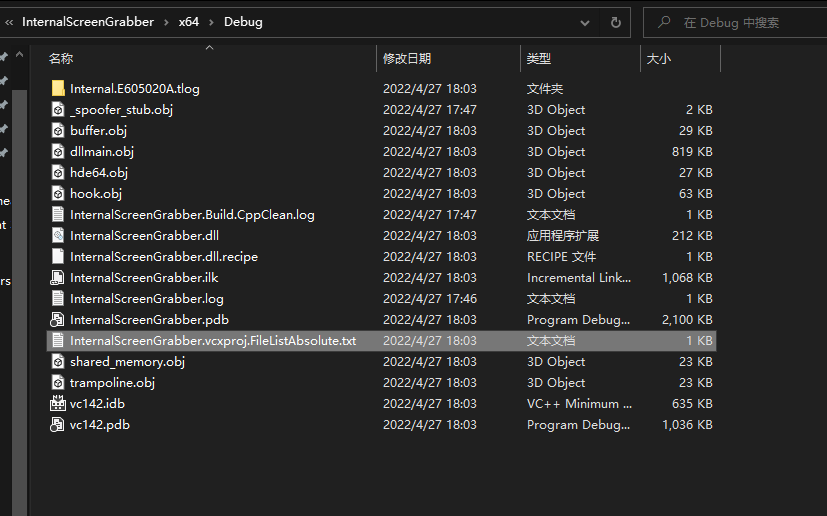Click the Incremental Link... type cell

[x=579, y=278]
